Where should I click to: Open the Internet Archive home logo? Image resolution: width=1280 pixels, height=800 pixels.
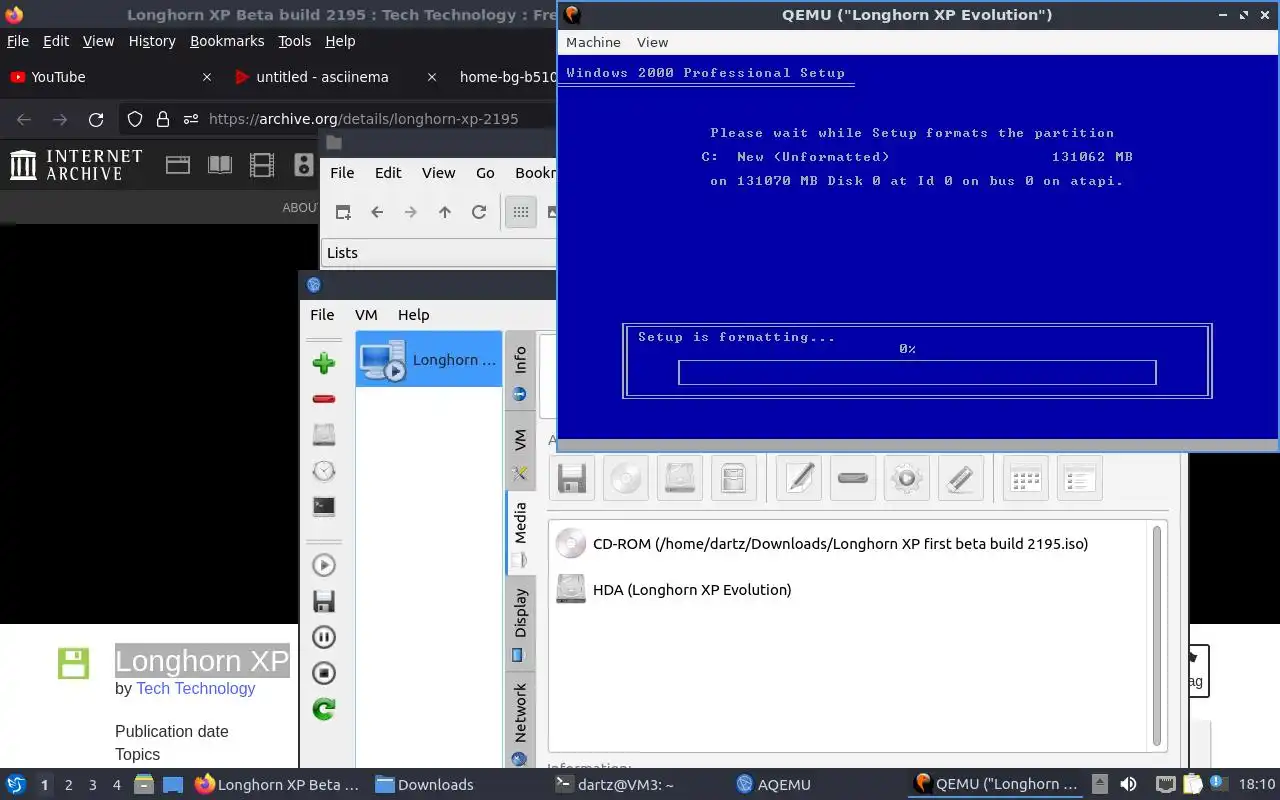[x=76, y=165]
